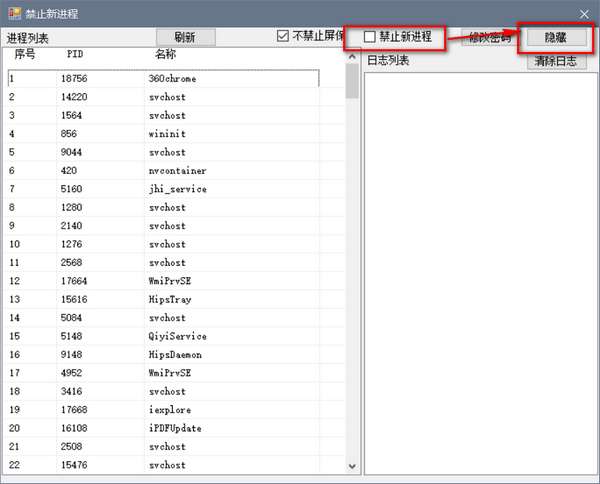Select WmiPrvSE with PID 17664
This screenshot has width=600, height=484.
[x=163, y=281]
